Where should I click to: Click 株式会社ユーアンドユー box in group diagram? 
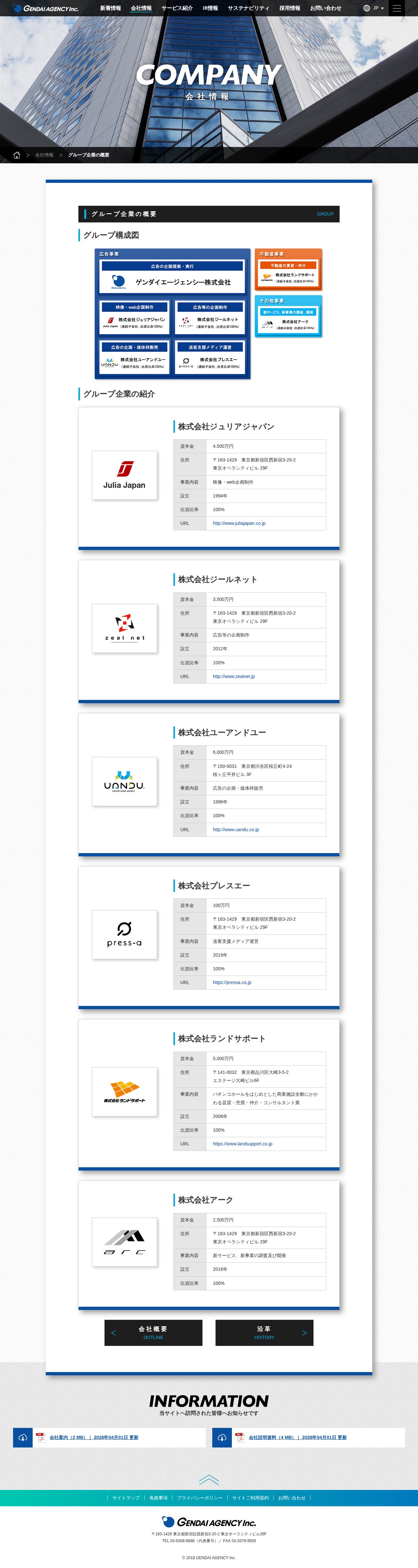(135, 357)
